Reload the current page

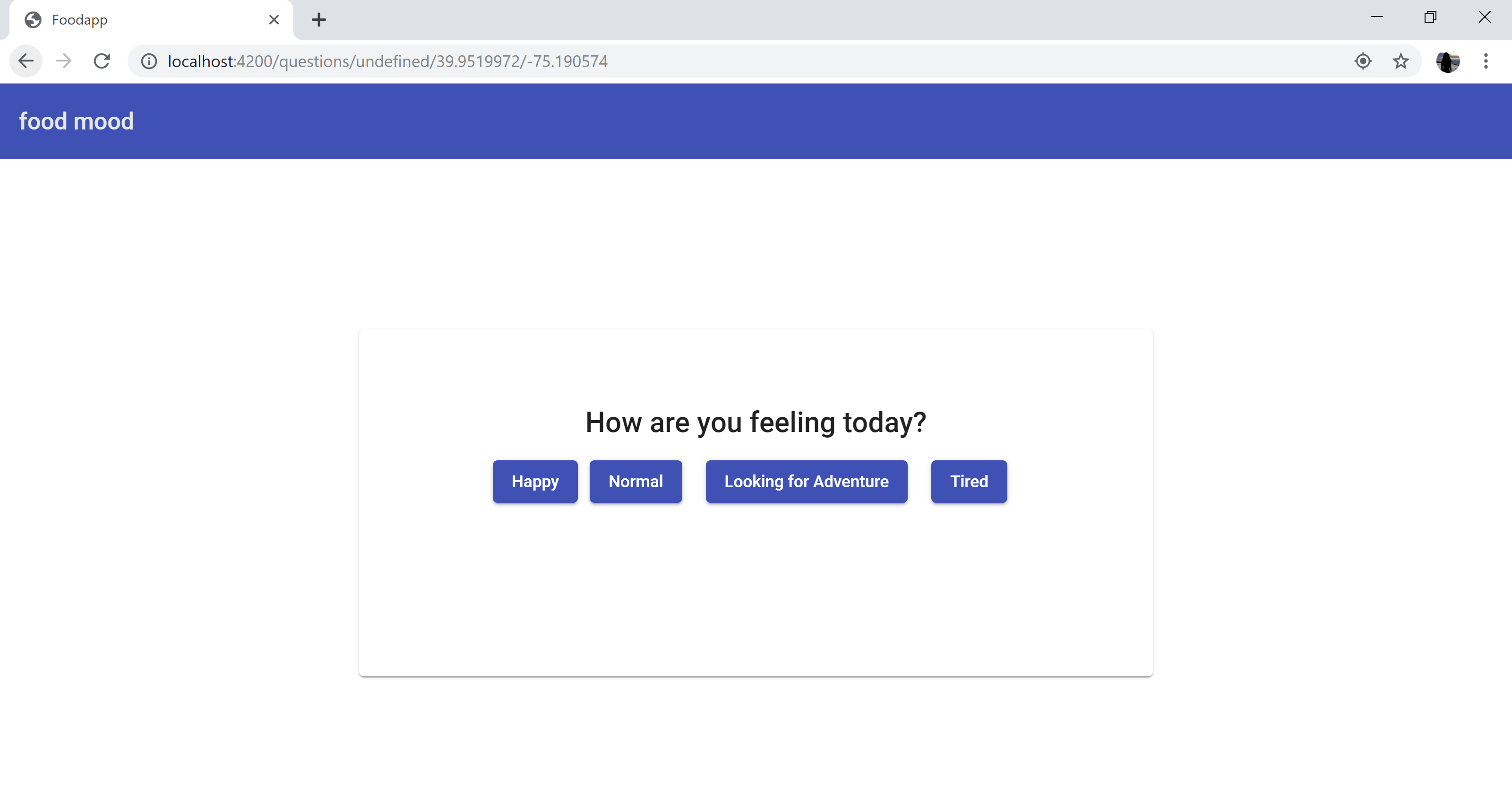pos(102,61)
